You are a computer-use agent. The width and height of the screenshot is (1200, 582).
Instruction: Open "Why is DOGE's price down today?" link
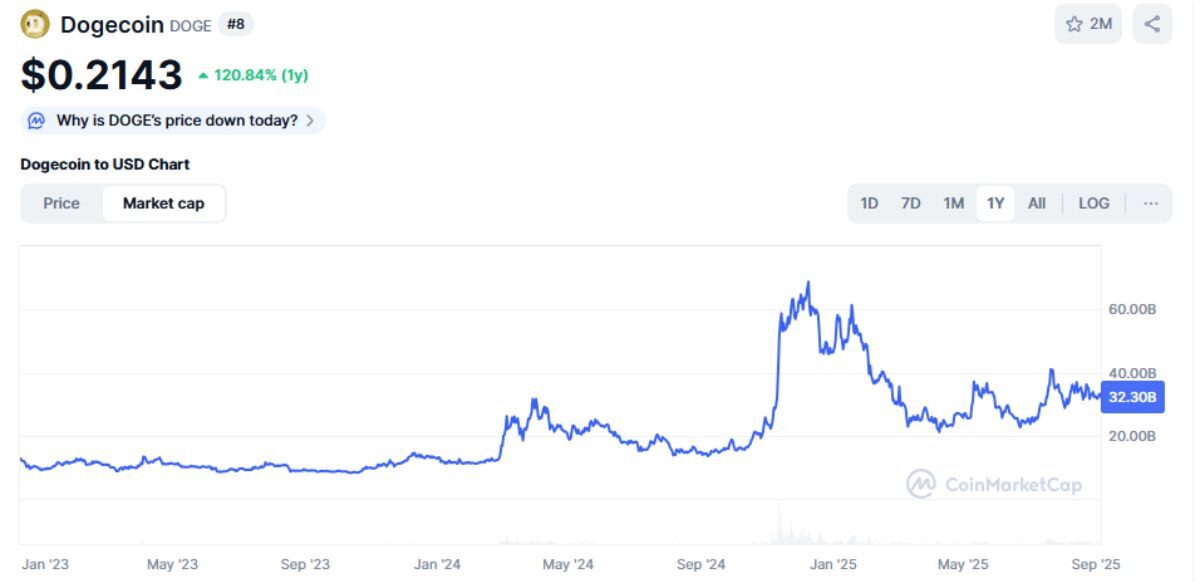point(177,121)
